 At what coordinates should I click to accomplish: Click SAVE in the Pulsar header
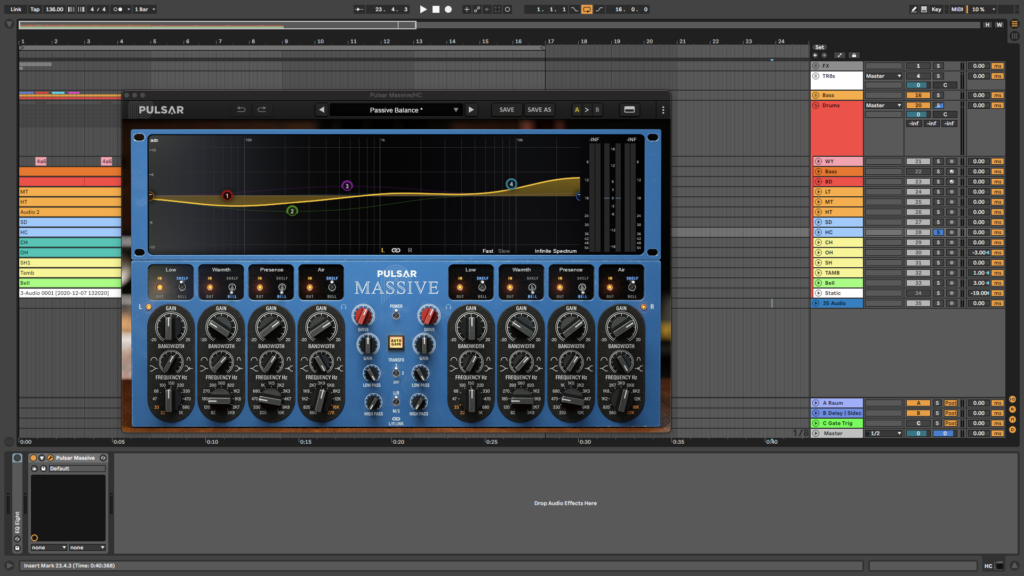point(507,110)
